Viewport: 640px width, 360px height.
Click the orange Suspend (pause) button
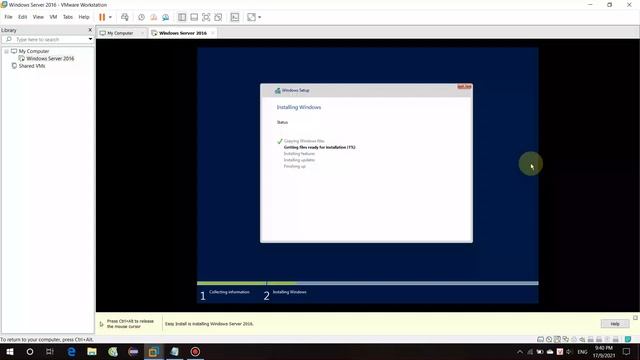(x=102, y=17)
